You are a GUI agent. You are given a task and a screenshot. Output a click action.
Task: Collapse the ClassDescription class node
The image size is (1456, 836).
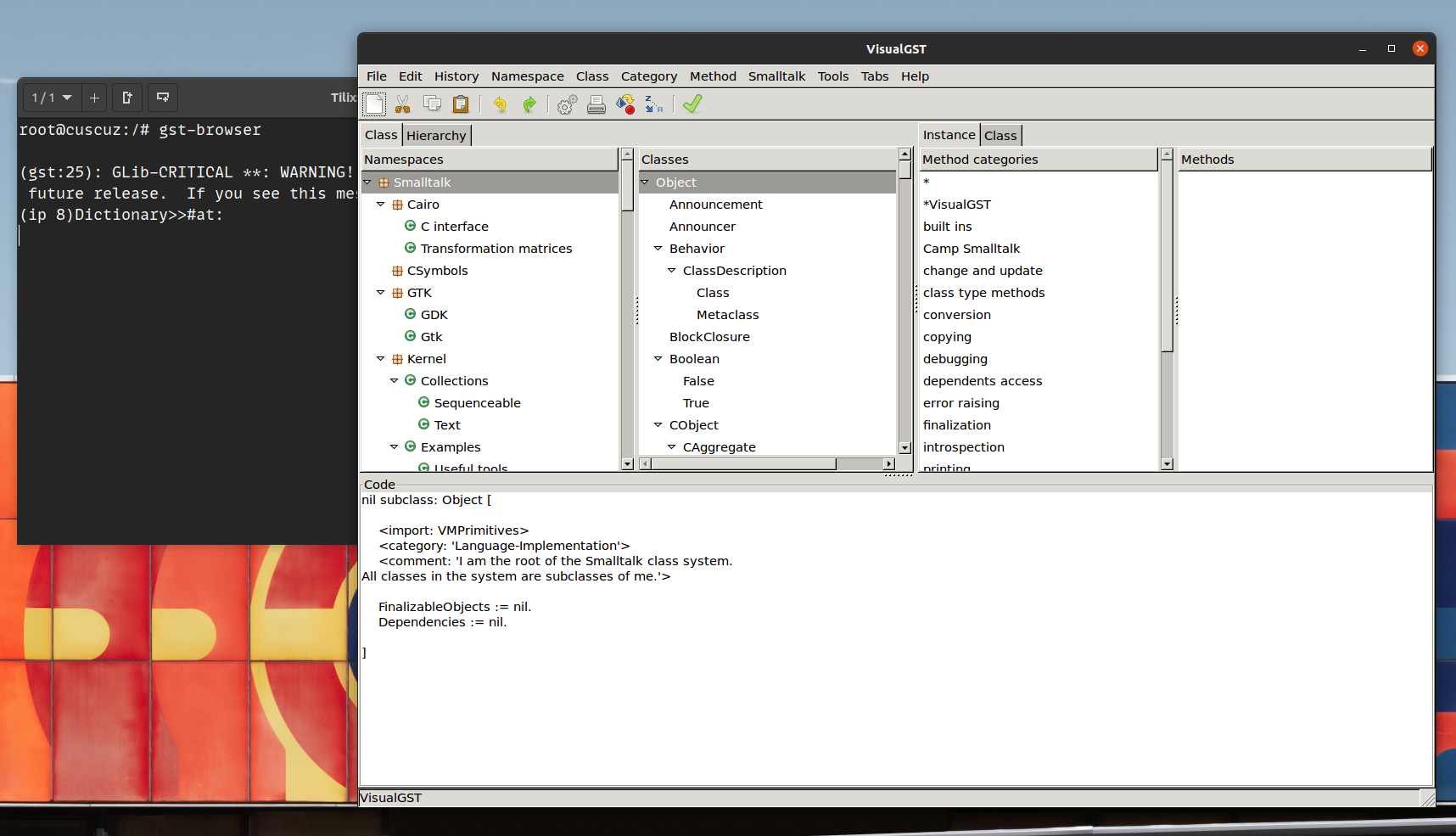(x=672, y=270)
